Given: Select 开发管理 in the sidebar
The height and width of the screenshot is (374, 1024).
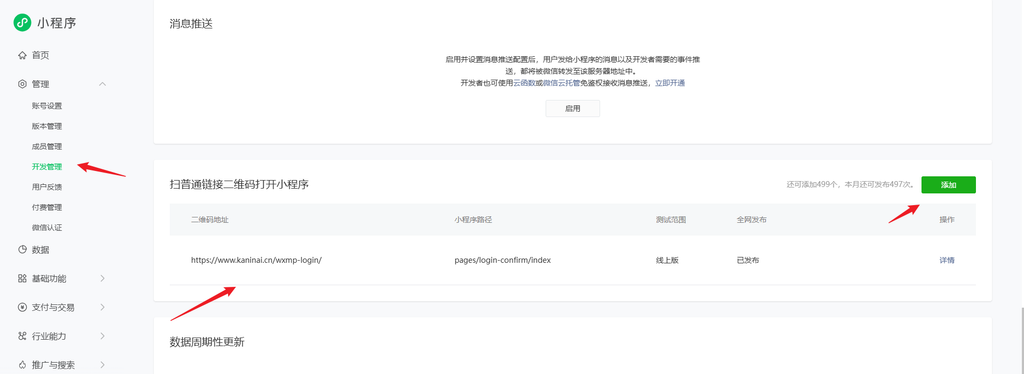Looking at the screenshot, I should pyautogui.click(x=47, y=166).
